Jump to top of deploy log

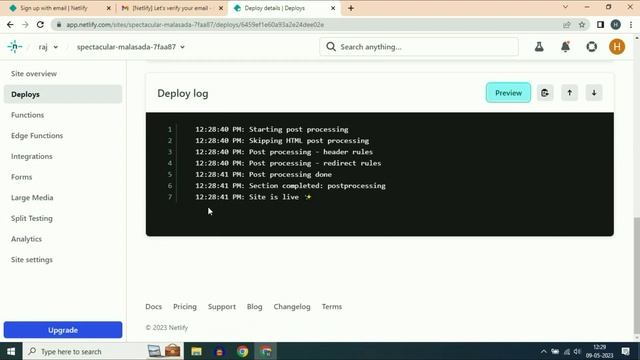pyautogui.click(x=569, y=93)
